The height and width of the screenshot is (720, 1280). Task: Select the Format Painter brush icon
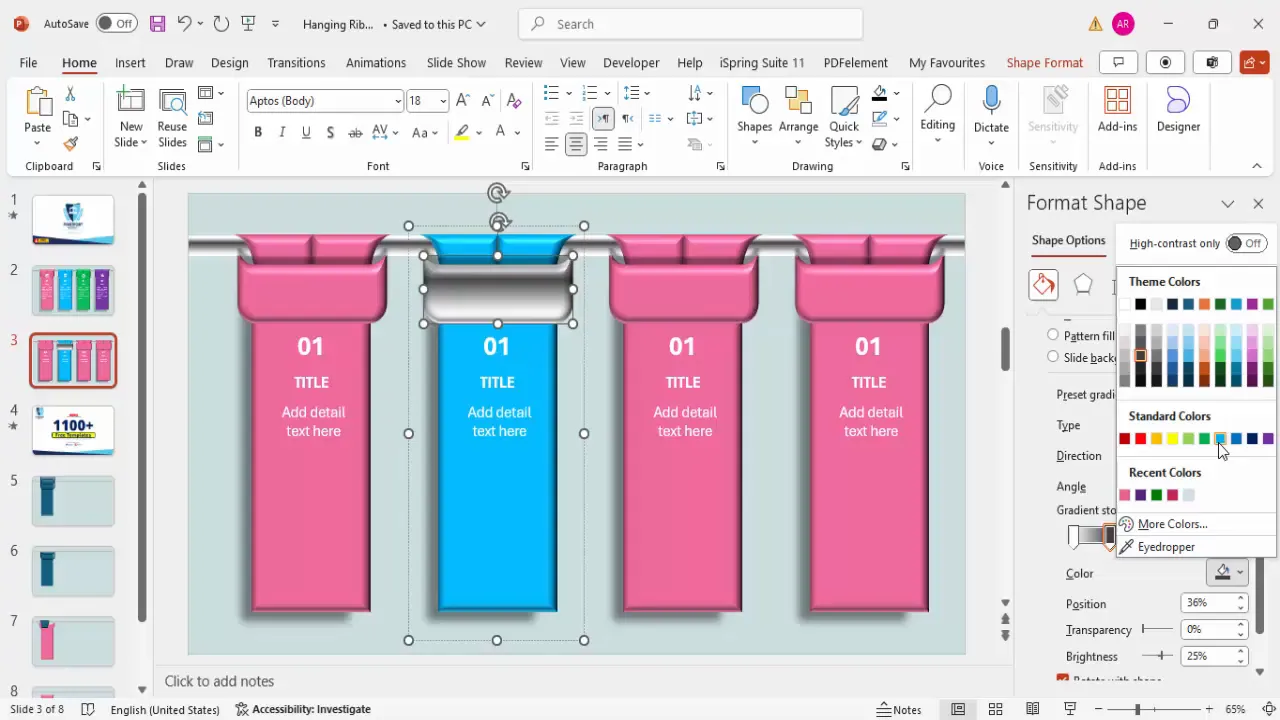pyautogui.click(x=70, y=144)
